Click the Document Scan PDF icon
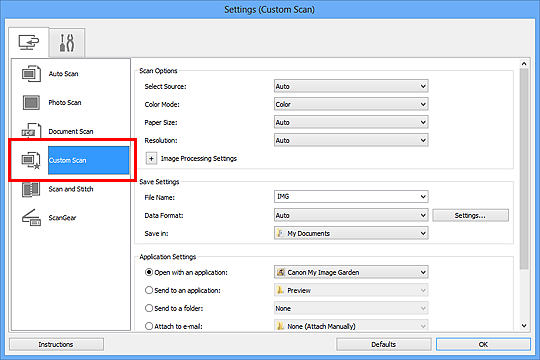540x360 pixels. (31, 131)
